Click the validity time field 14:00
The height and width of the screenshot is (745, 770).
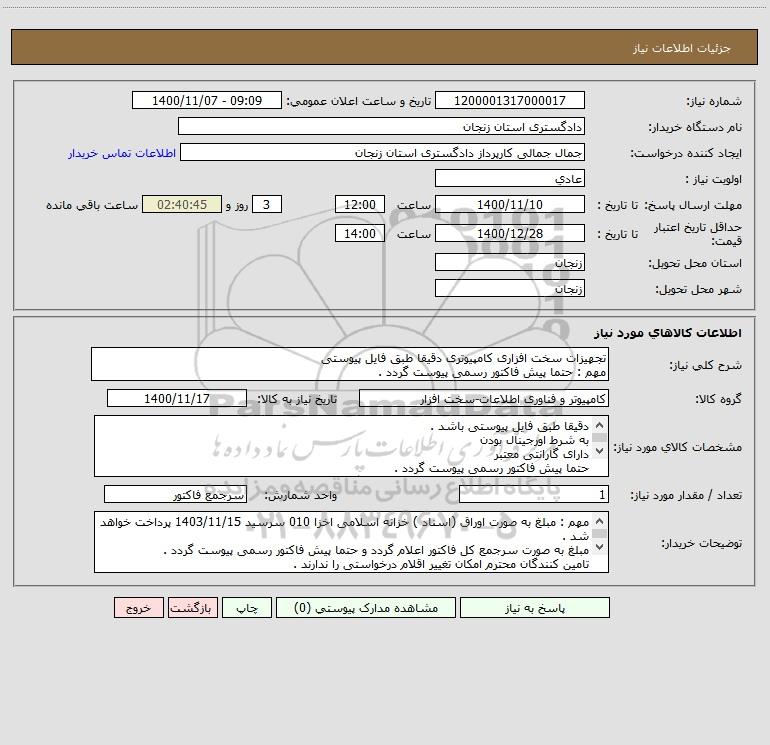(359, 233)
